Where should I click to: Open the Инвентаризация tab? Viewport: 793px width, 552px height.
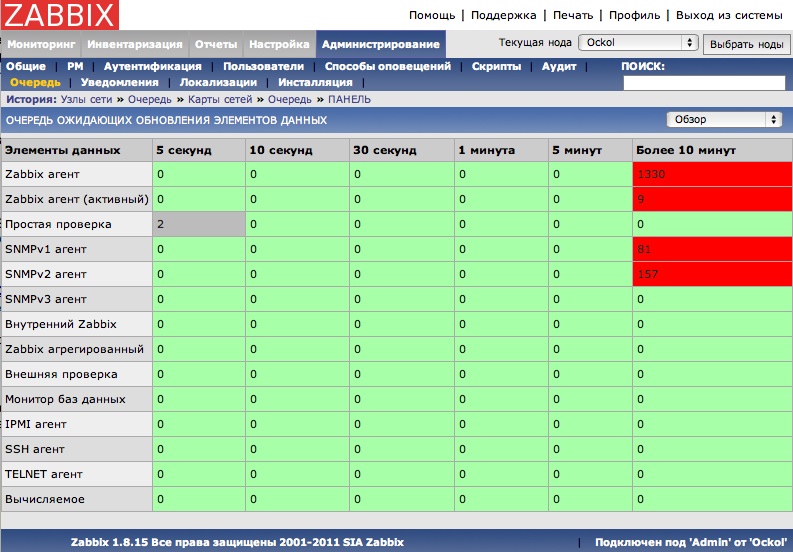click(134, 45)
